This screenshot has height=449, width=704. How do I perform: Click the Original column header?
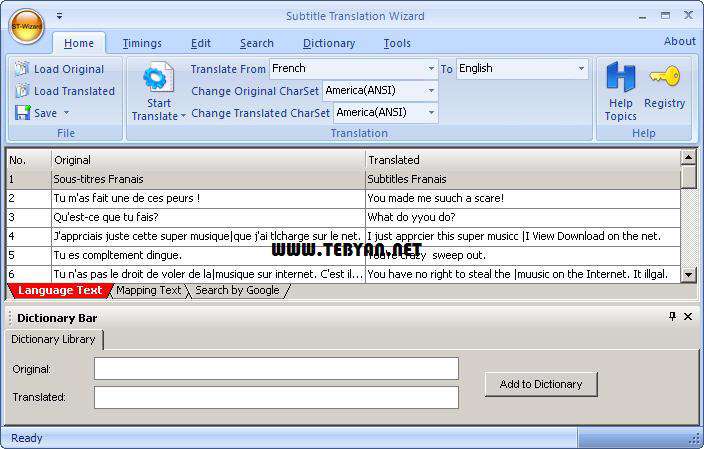tap(208, 160)
